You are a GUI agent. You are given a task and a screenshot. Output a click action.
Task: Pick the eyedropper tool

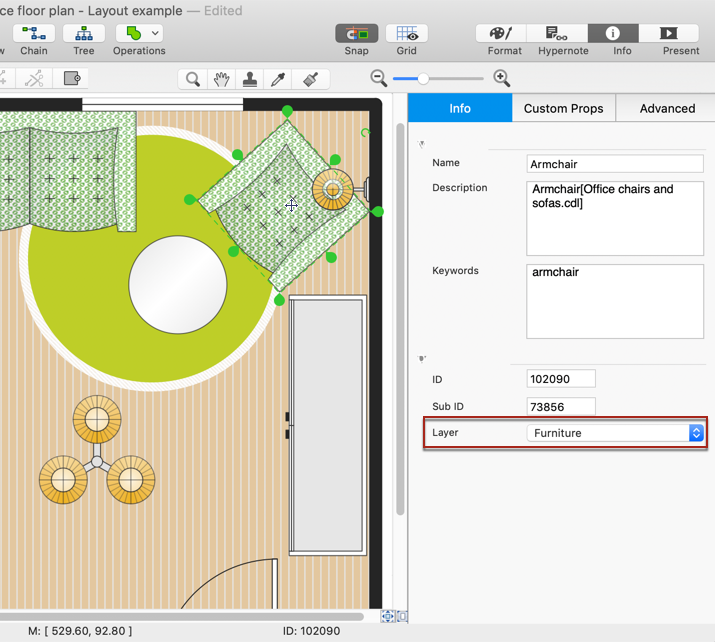click(280, 79)
